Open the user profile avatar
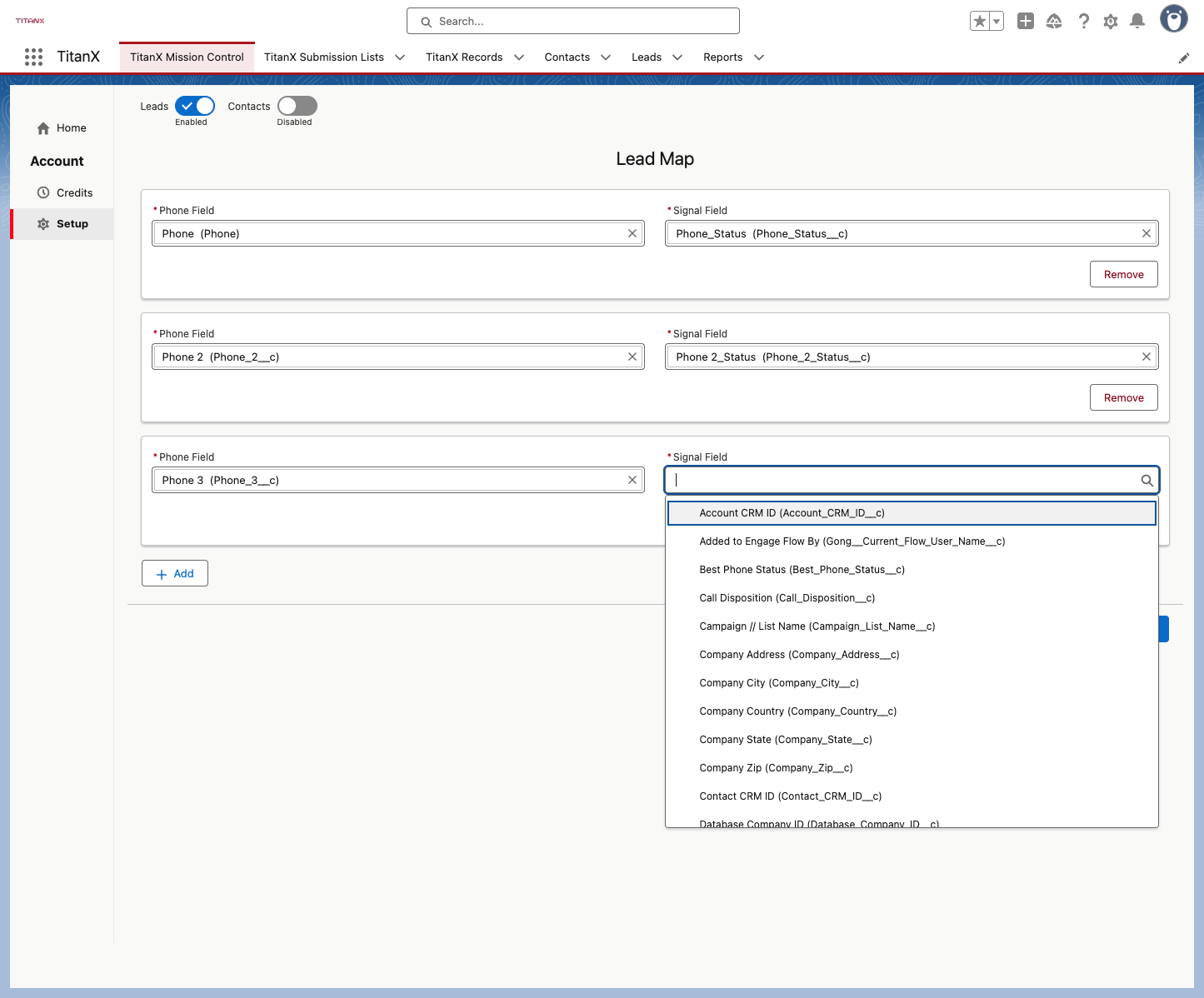This screenshot has height=998, width=1204. pos(1174,18)
